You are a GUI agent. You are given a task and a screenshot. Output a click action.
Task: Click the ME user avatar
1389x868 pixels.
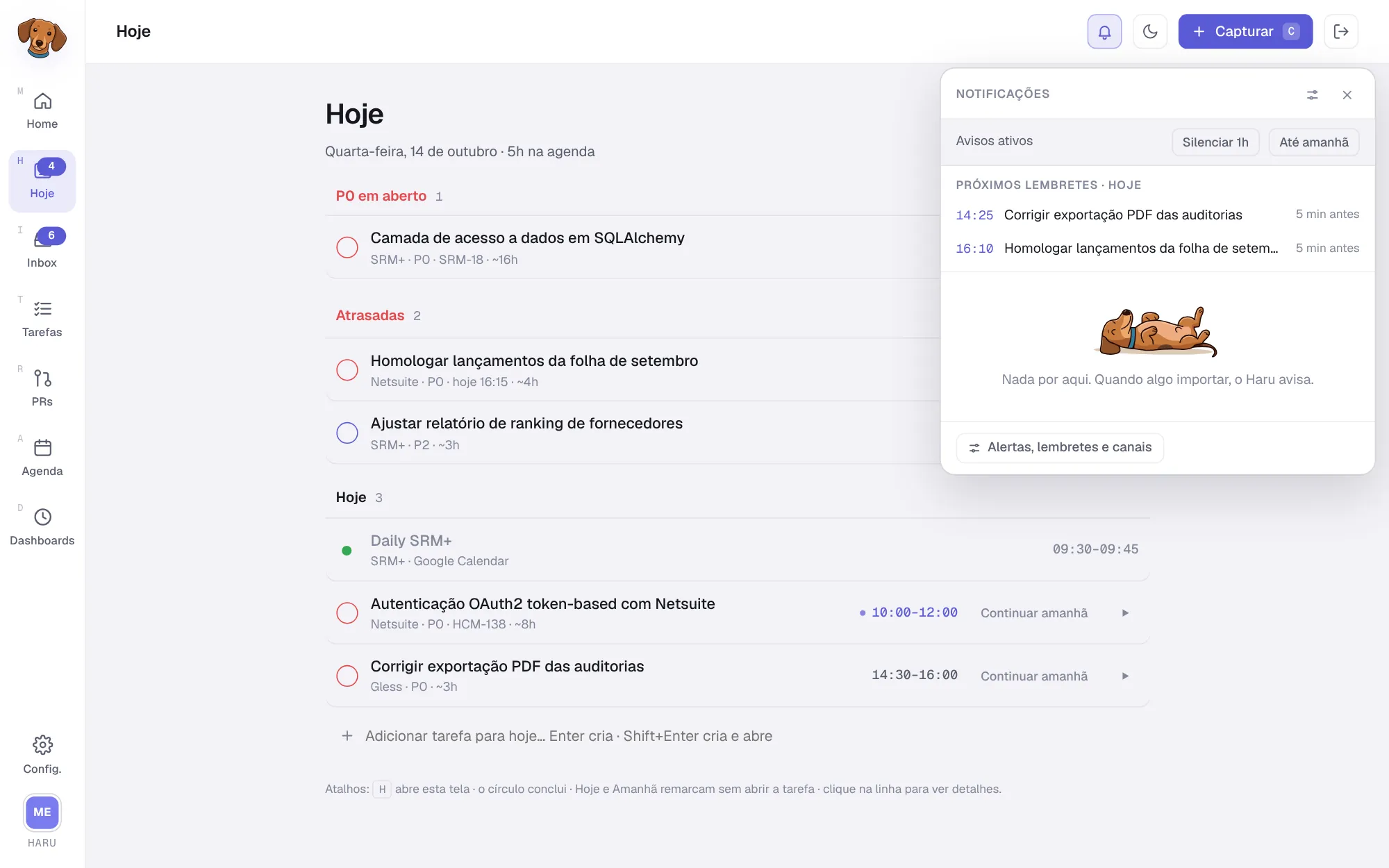42,812
